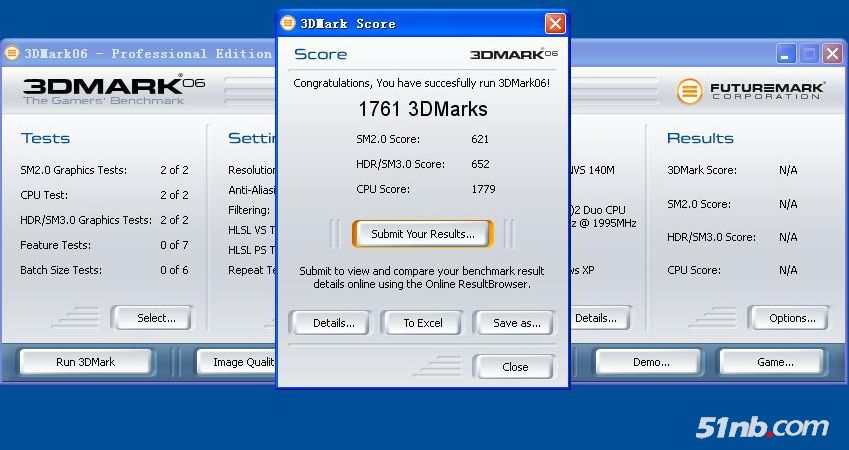Launch the Demo button
The height and width of the screenshot is (450, 849).
[651, 362]
